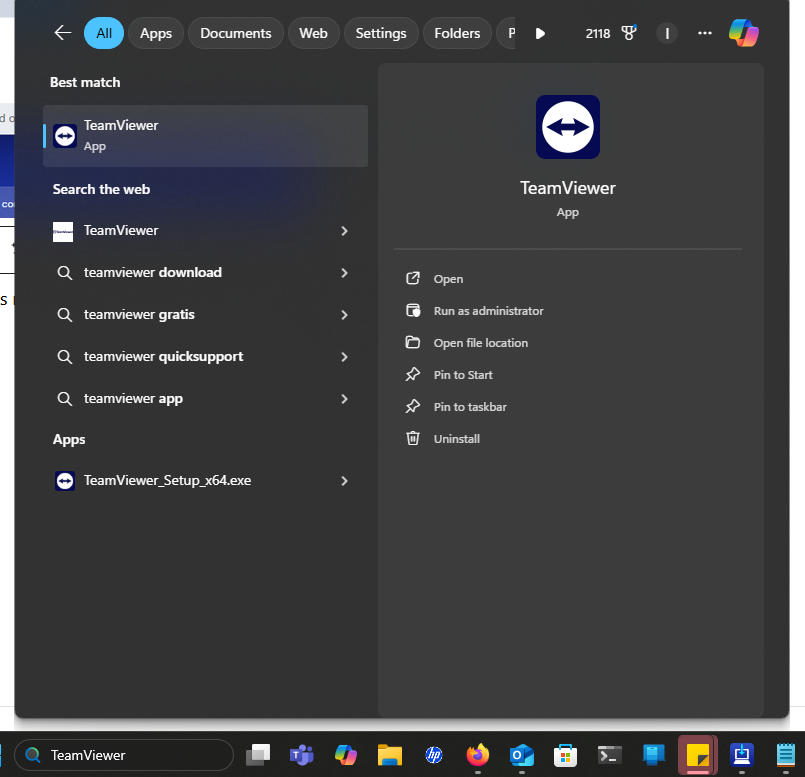Open the TeamViewer best match result
Screen dimensions: 805x777
[x=205, y=136]
